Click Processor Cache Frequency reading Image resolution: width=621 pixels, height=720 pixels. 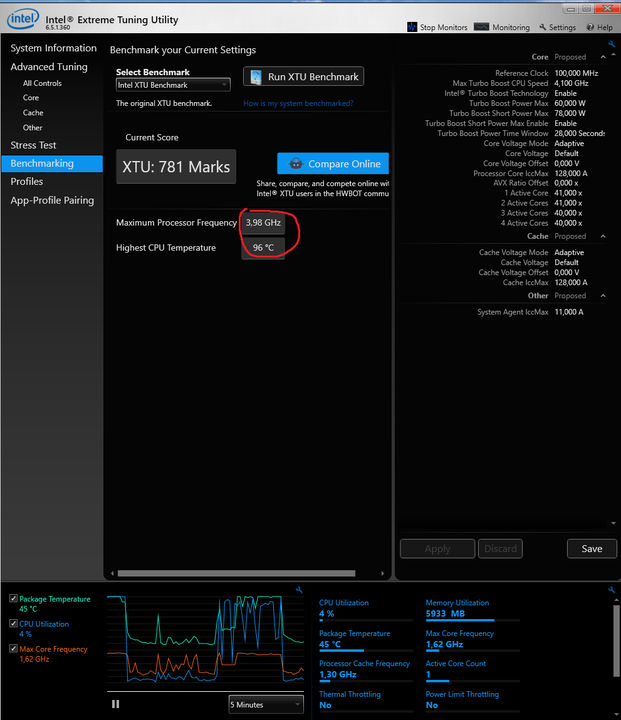click(x=338, y=674)
